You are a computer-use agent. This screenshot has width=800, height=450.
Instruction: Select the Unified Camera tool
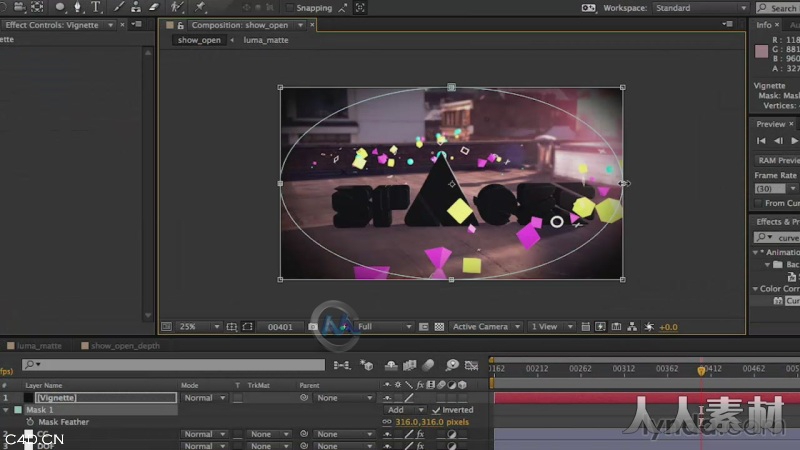pos(19,7)
